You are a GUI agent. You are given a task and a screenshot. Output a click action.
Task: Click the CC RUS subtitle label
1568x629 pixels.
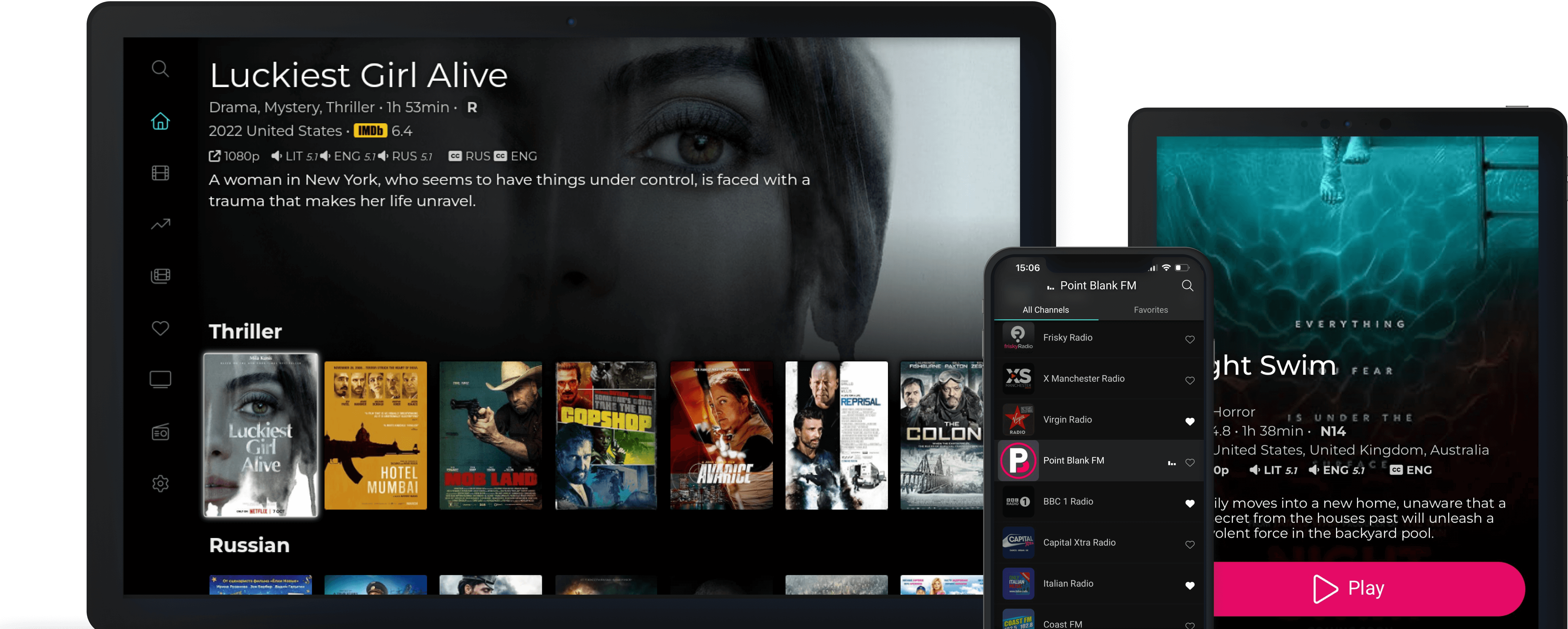coord(469,156)
